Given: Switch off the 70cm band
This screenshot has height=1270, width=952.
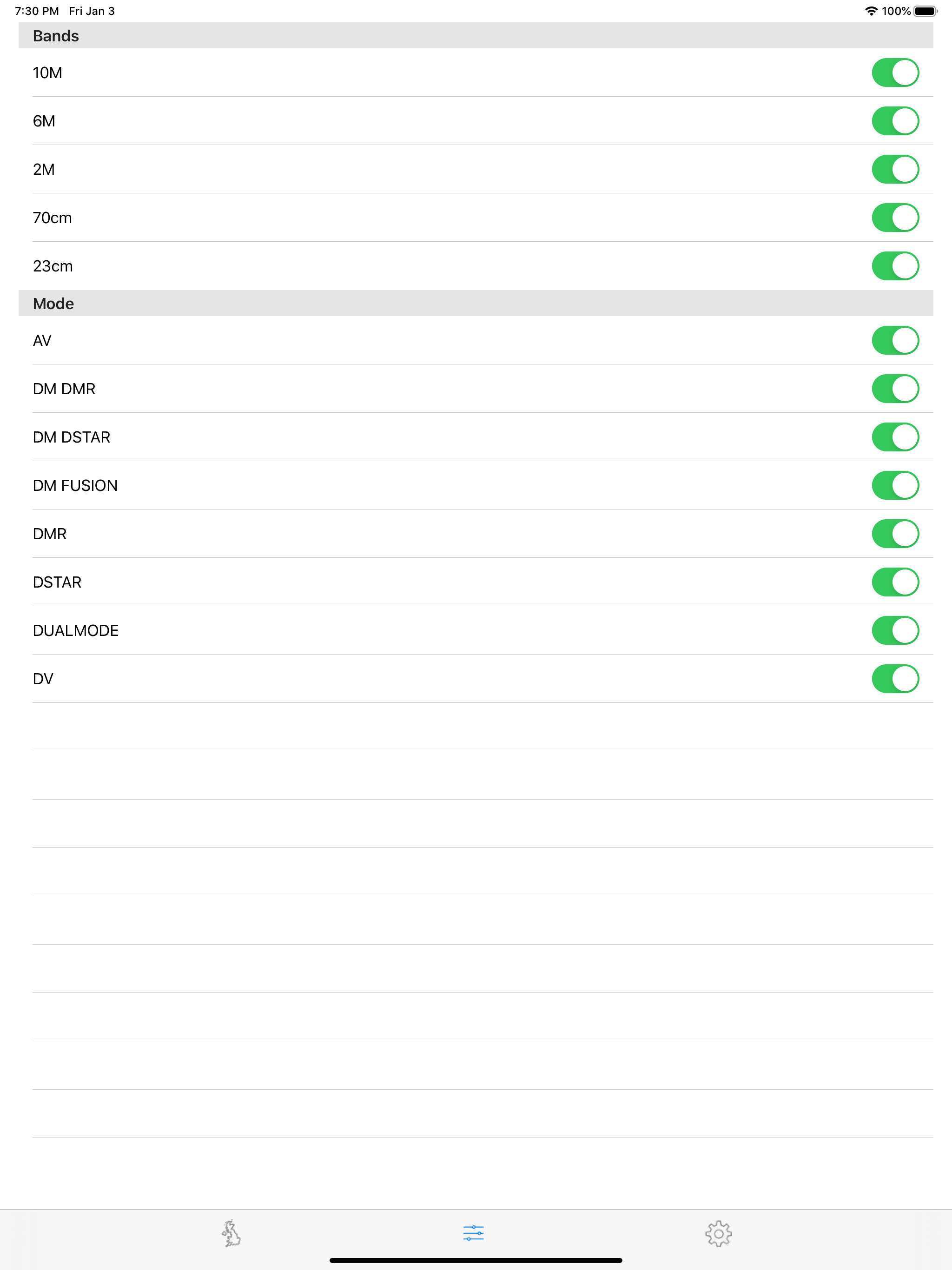Looking at the screenshot, I should pyautogui.click(x=895, y=218).
